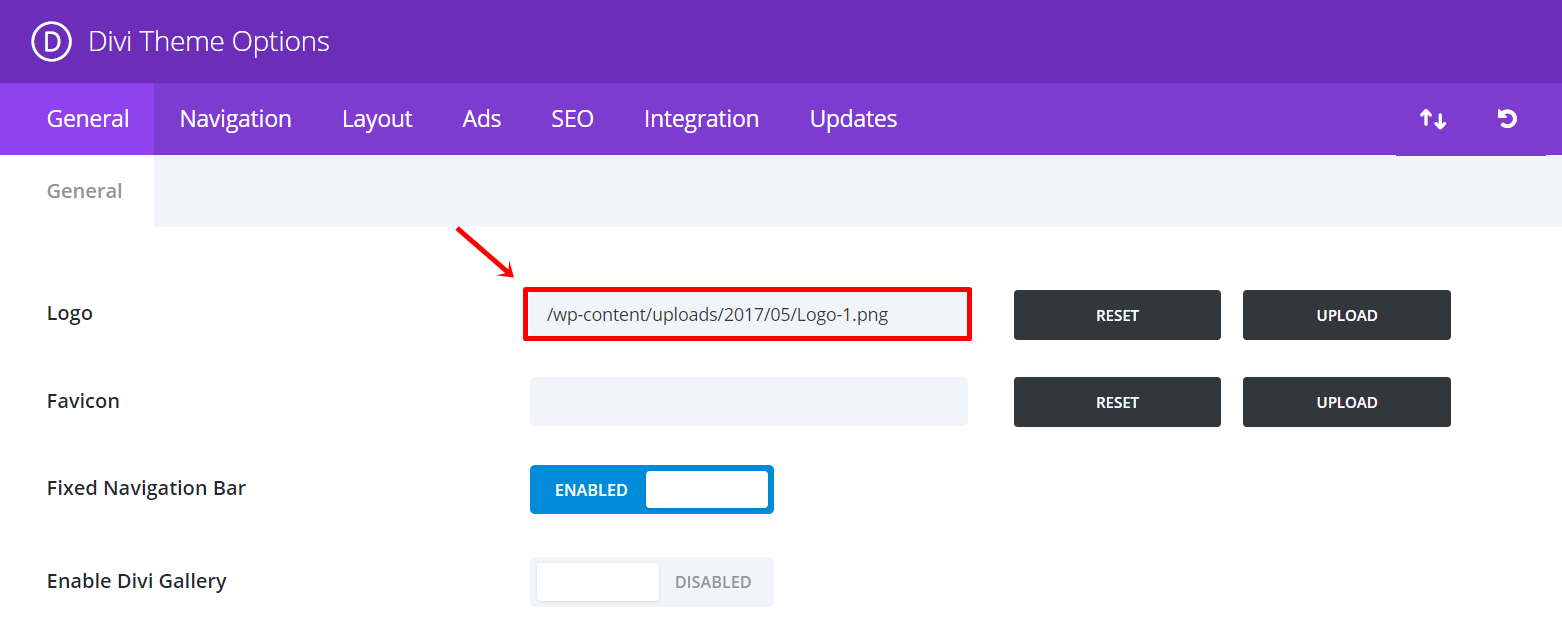Toggle Fixed Navigation Bar switch
The image size is (1562, 626).
click(x=651, y=490)
